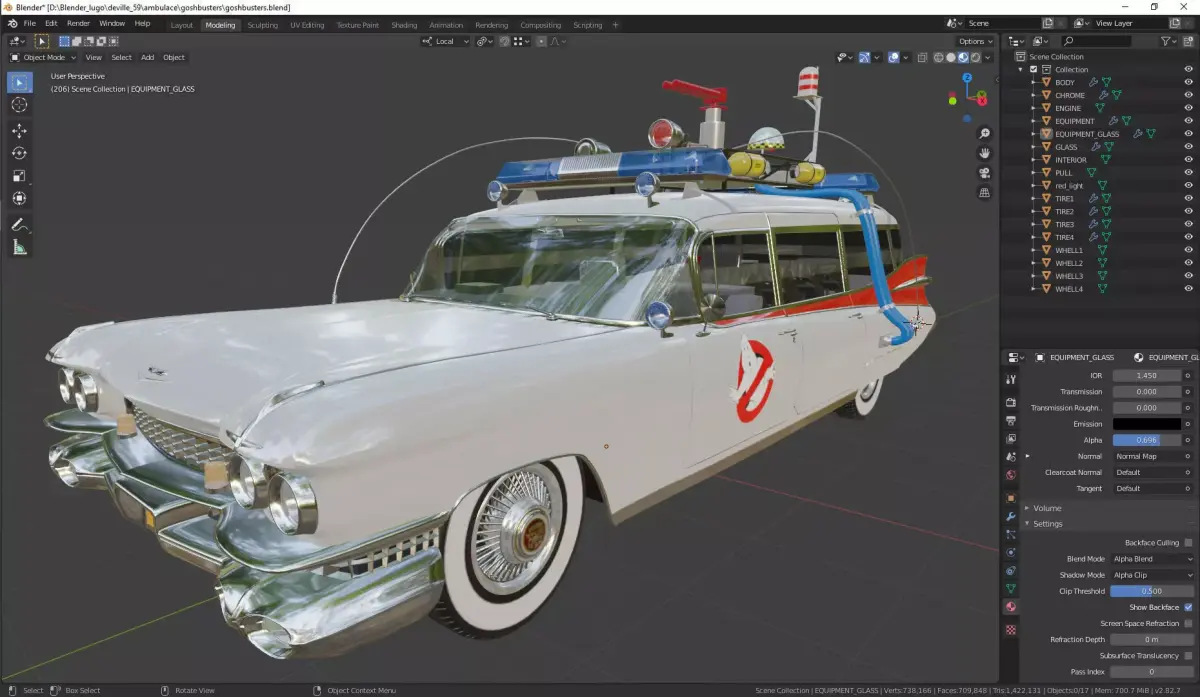
Task: Select the Annotate tool
Action: pos(20,225)
